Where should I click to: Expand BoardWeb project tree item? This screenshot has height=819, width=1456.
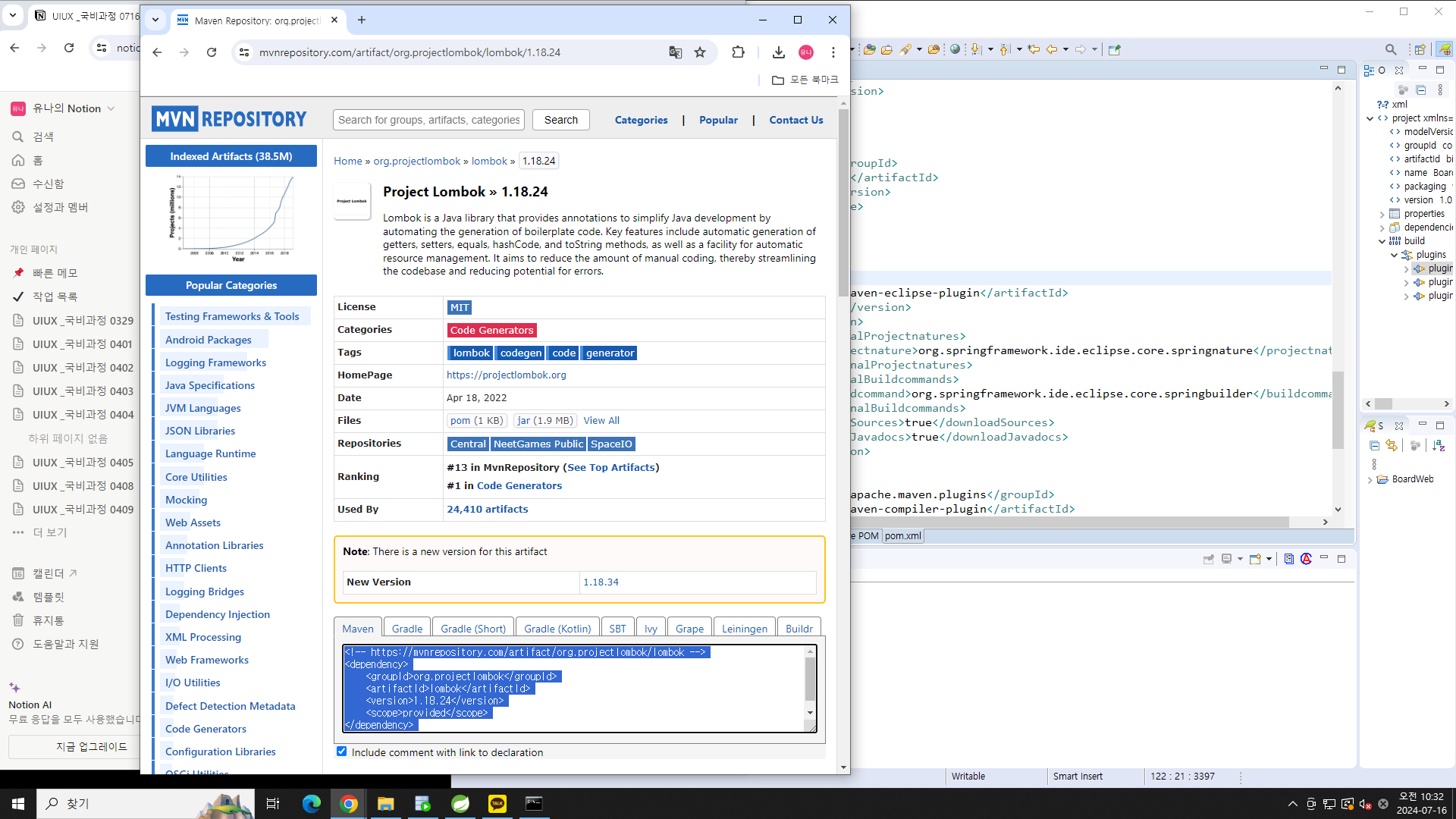[1370, 480]
